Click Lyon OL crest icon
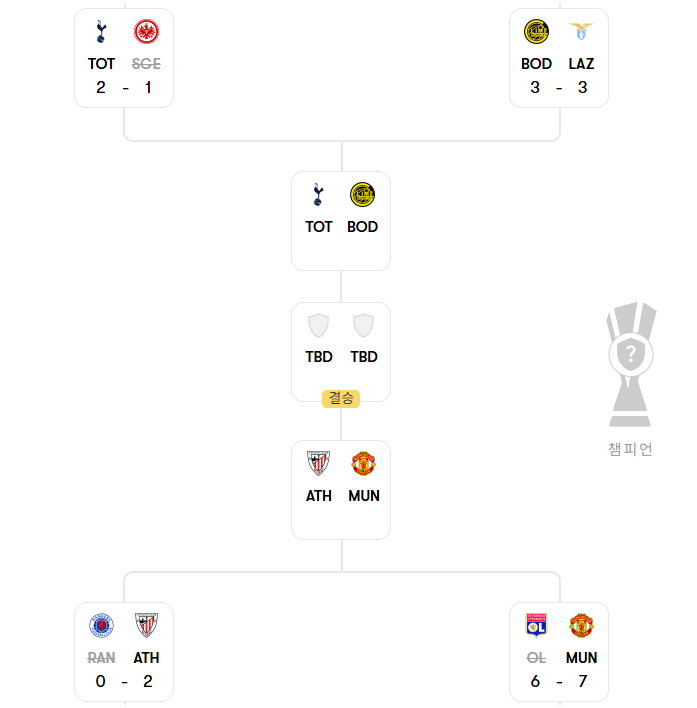This screenshot has width=697, height=708. pos(536,625)
